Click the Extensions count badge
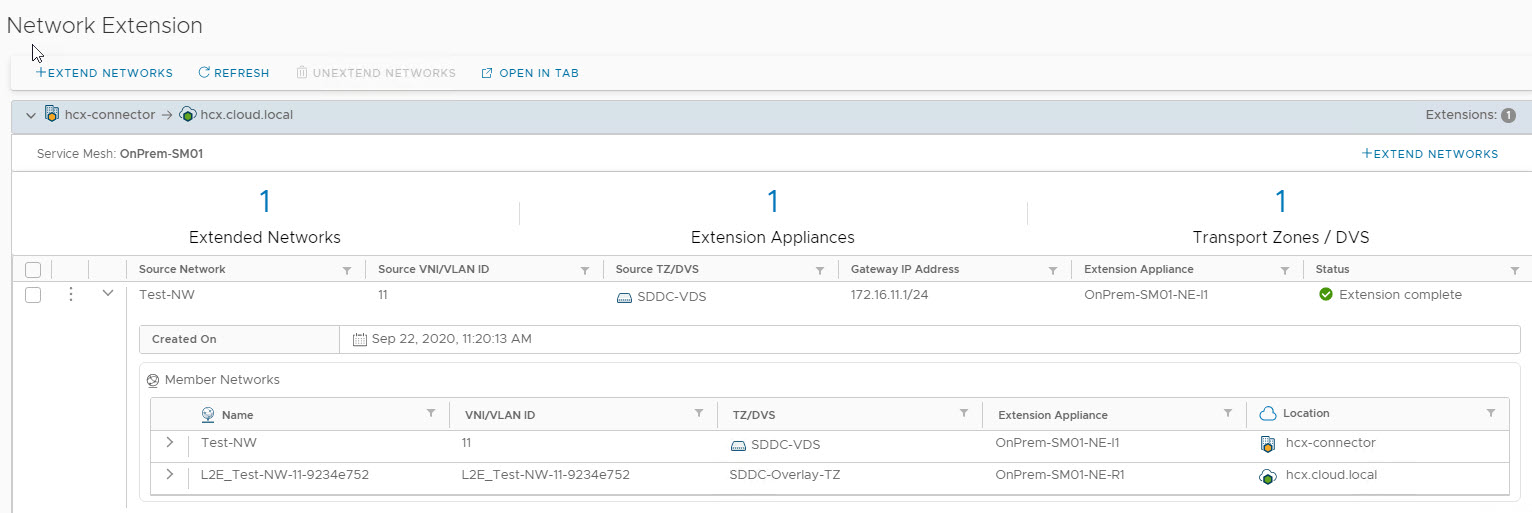Viewport: 1532px width, 513px height. point(1508,115)
